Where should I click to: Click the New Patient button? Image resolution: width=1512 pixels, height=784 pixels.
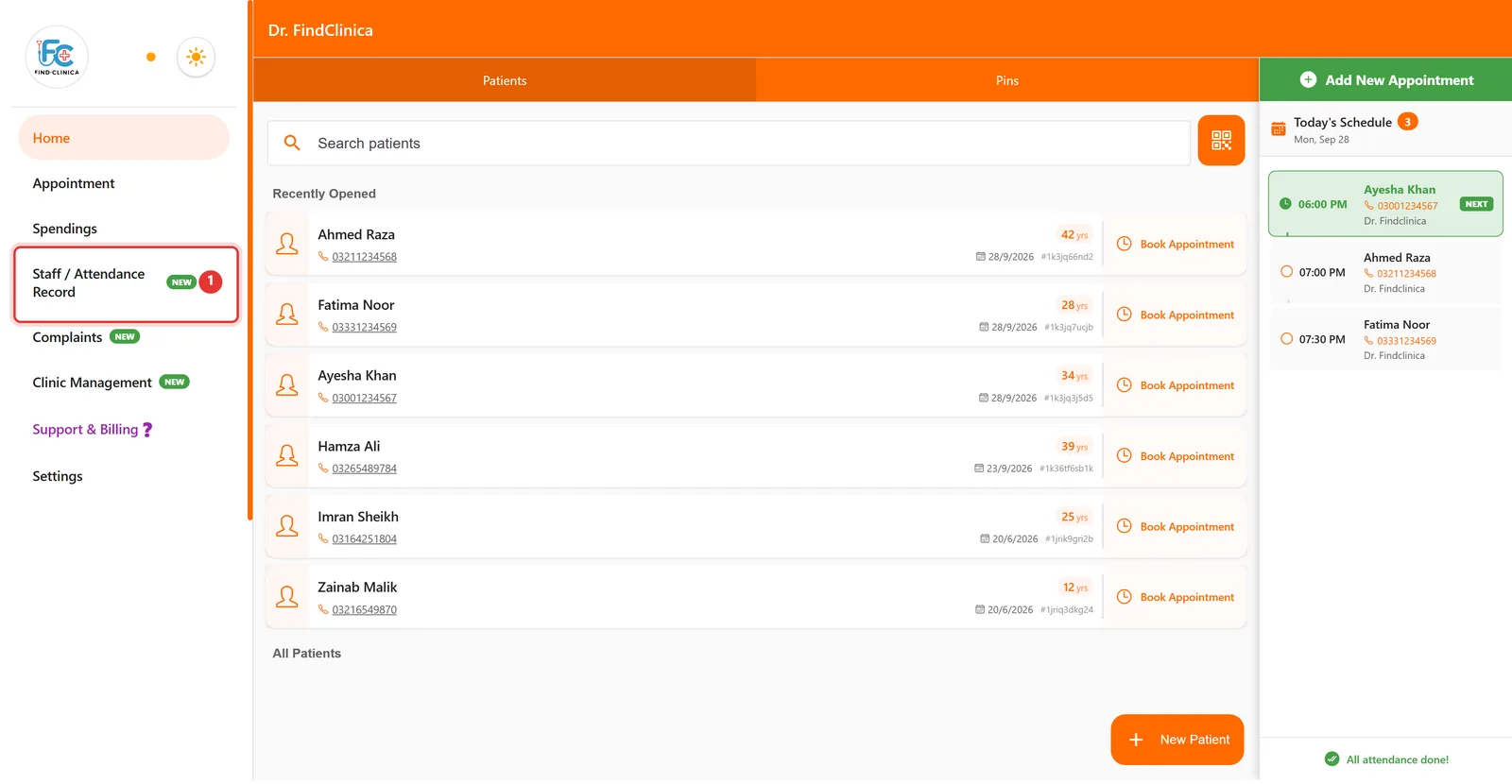click(1177, 740)
